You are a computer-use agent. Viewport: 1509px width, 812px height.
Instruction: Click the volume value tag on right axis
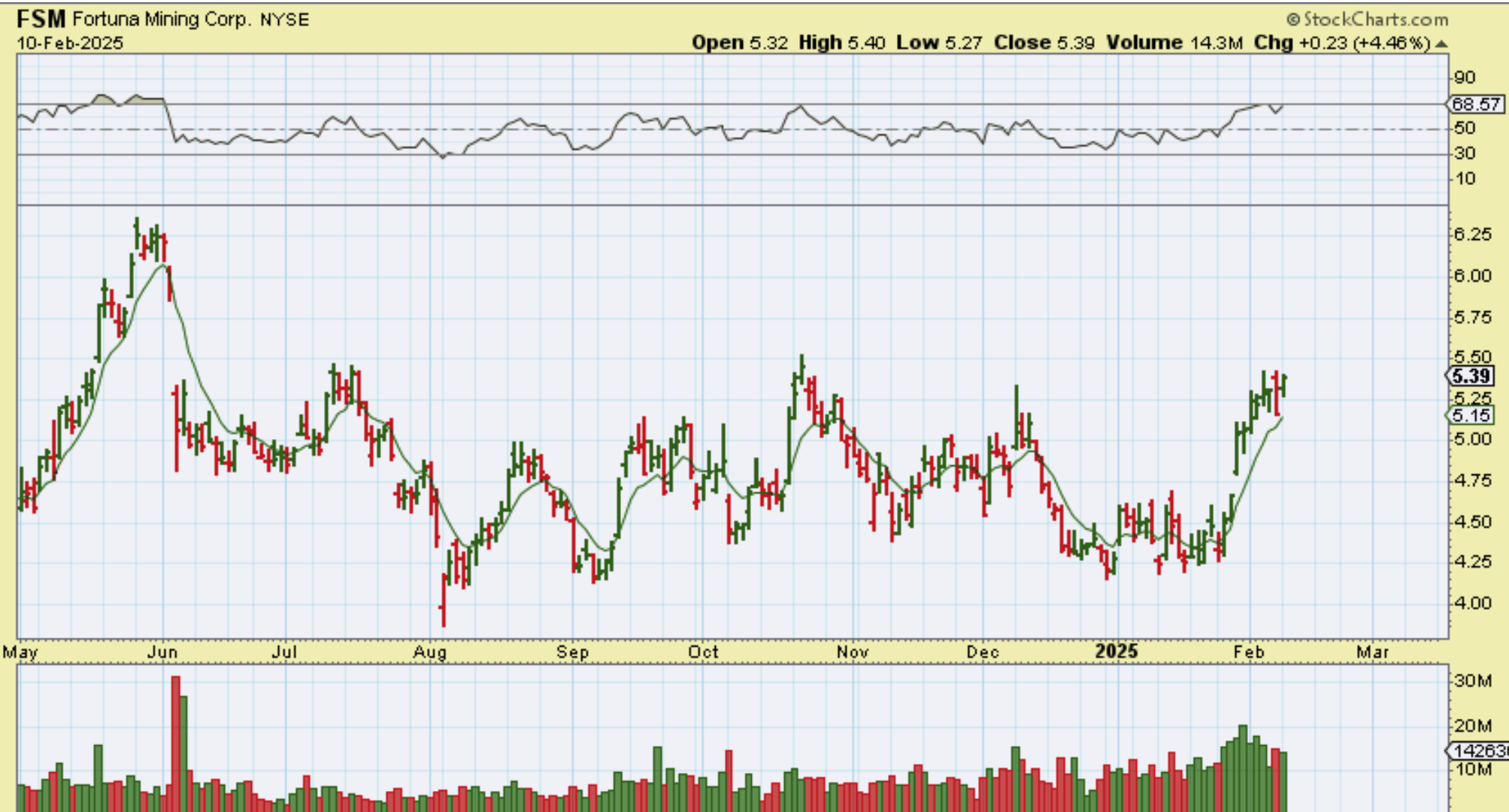coord(1480,750)
